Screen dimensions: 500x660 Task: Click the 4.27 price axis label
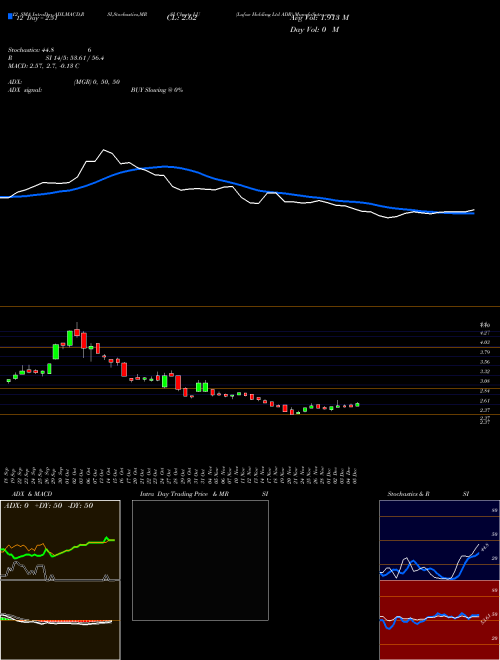485,333
